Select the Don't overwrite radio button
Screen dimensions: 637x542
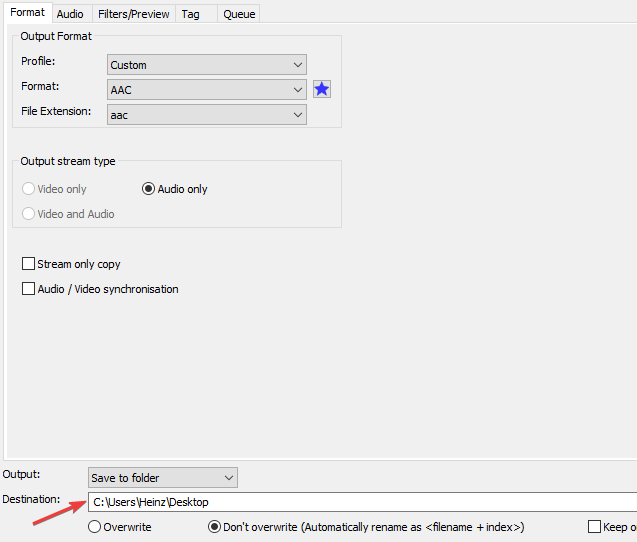(214, 527)
